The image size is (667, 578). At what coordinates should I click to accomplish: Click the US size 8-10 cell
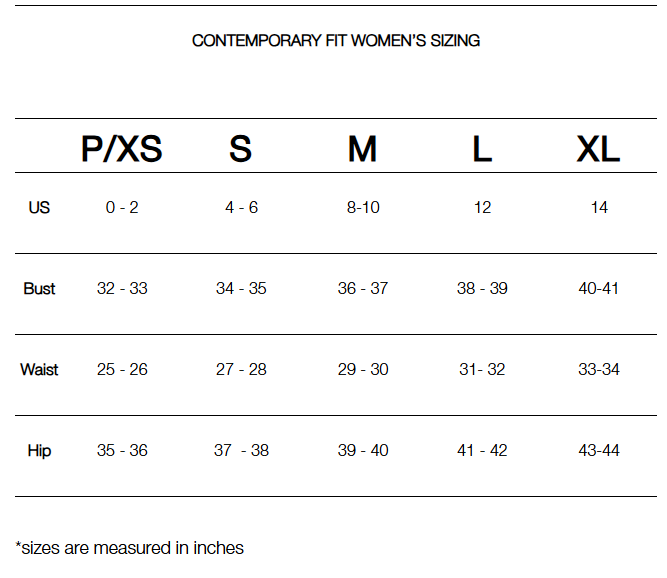[x=363, y=208]
